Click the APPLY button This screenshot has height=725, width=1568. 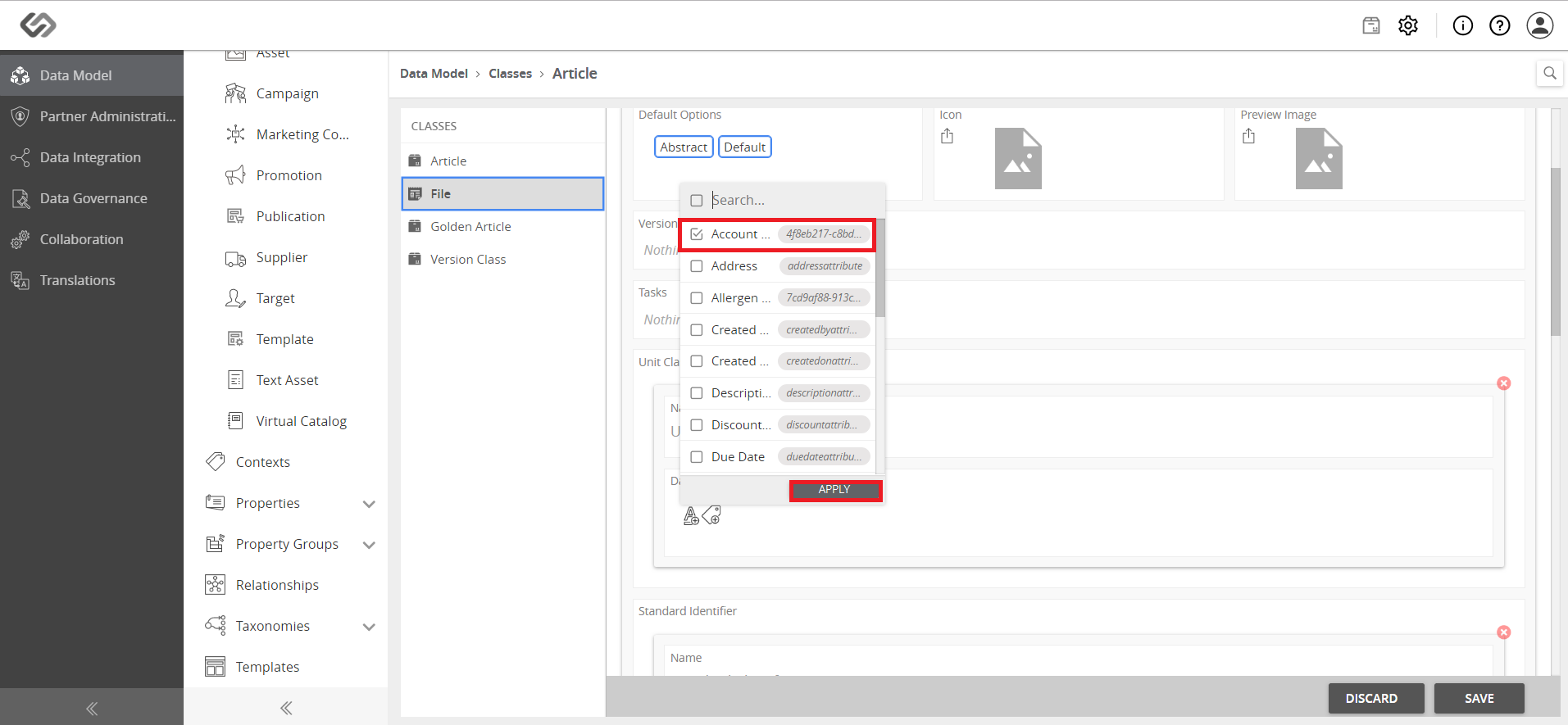pyautogui.click(x=835, y=490)
